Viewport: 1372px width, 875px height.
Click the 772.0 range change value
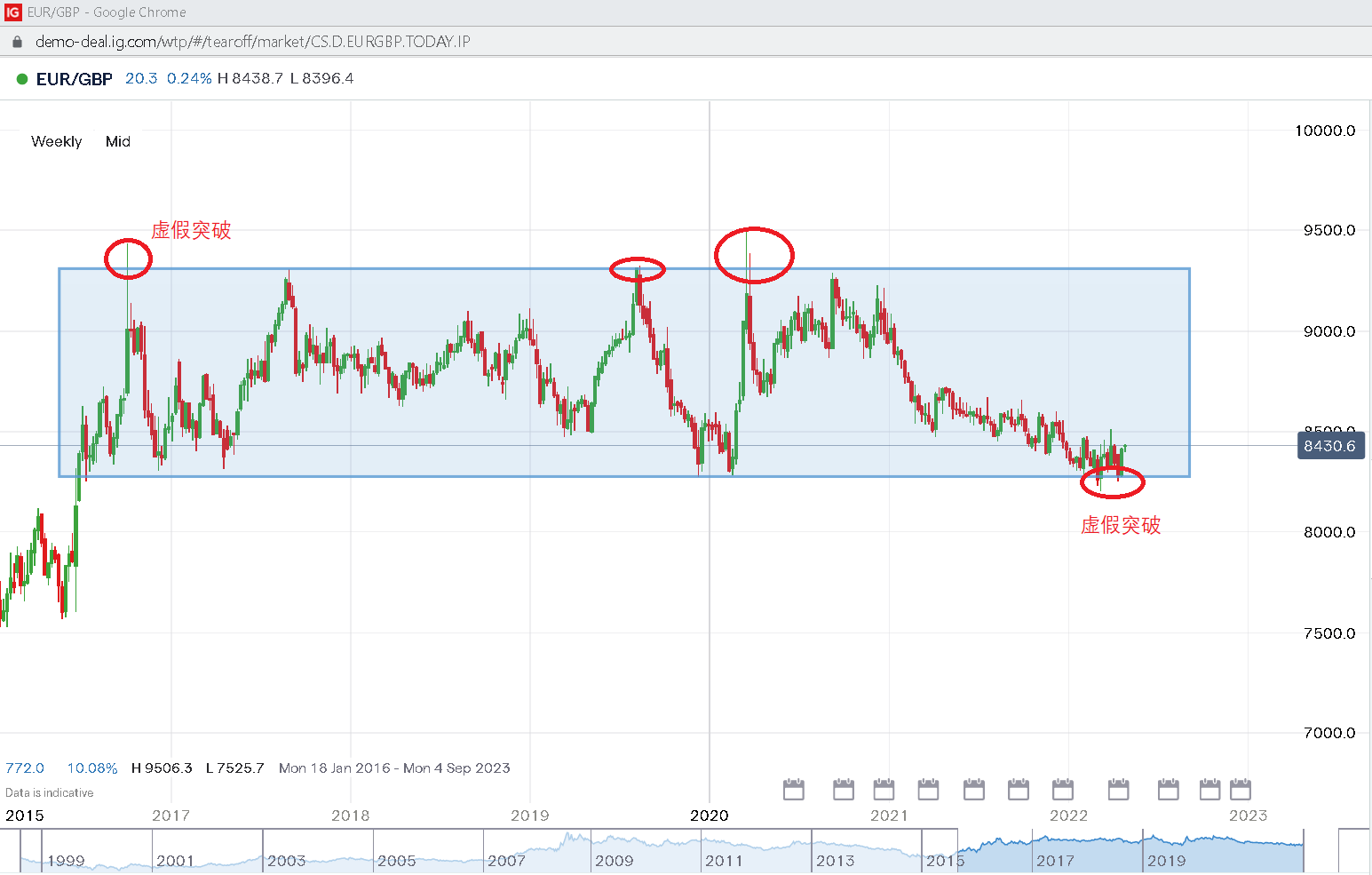click(x=25, y=768)
